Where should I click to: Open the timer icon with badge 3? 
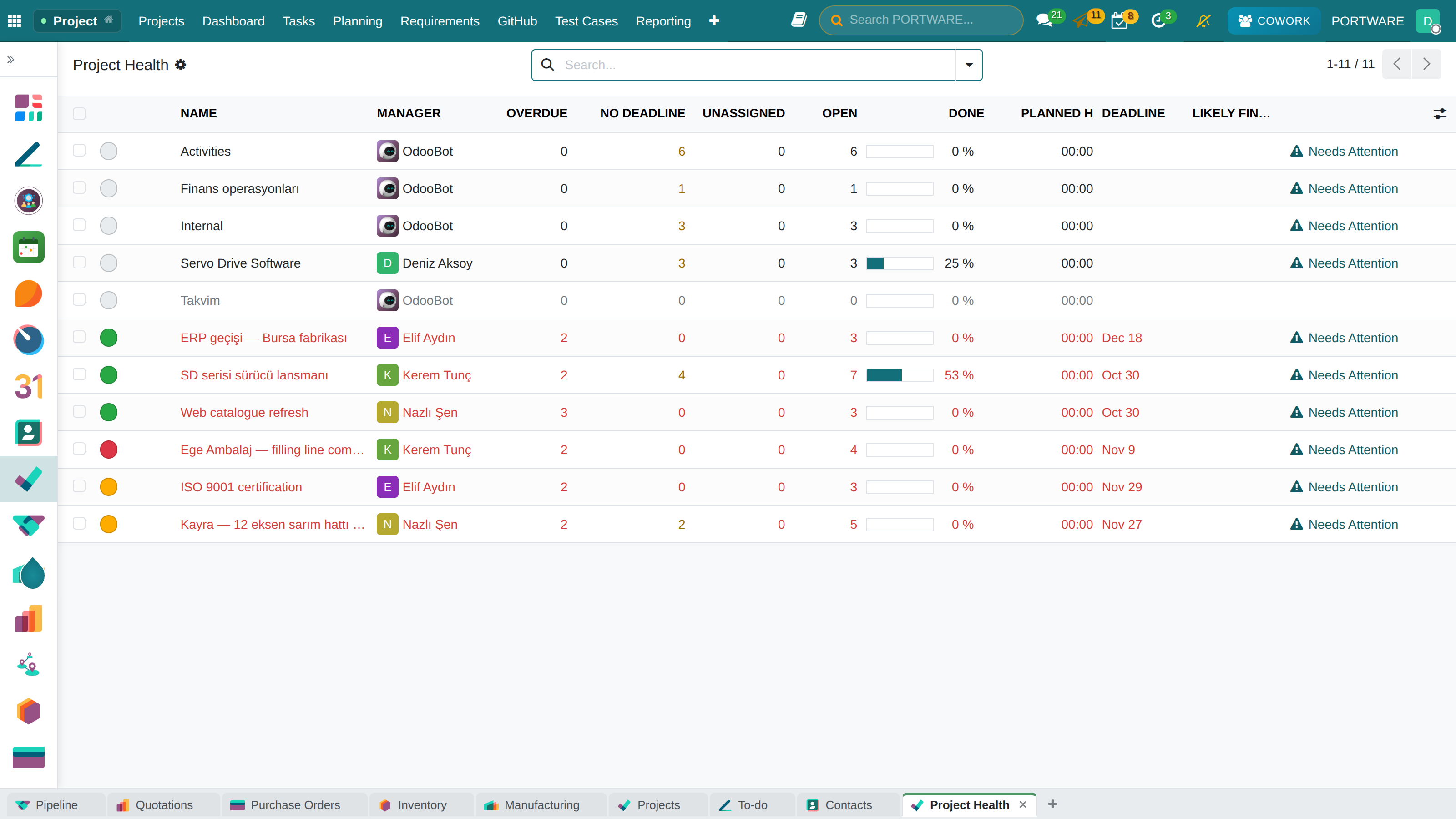[x=1158, y=21]
